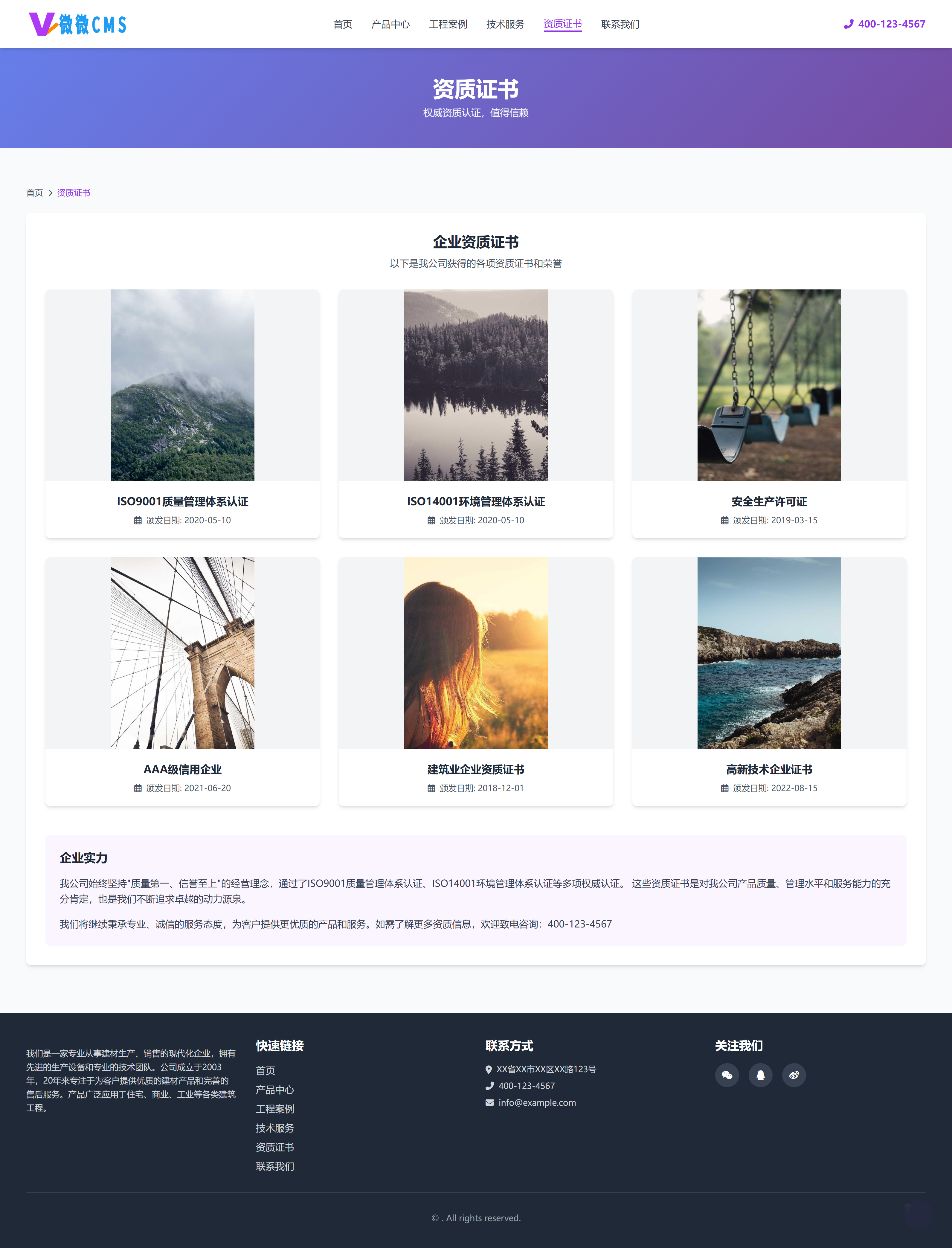The width and height of the screenshot is (952, 1248).
Task: Click the WeChat icon in footer
Action: pyautogui.click(x=727, y=1075)
